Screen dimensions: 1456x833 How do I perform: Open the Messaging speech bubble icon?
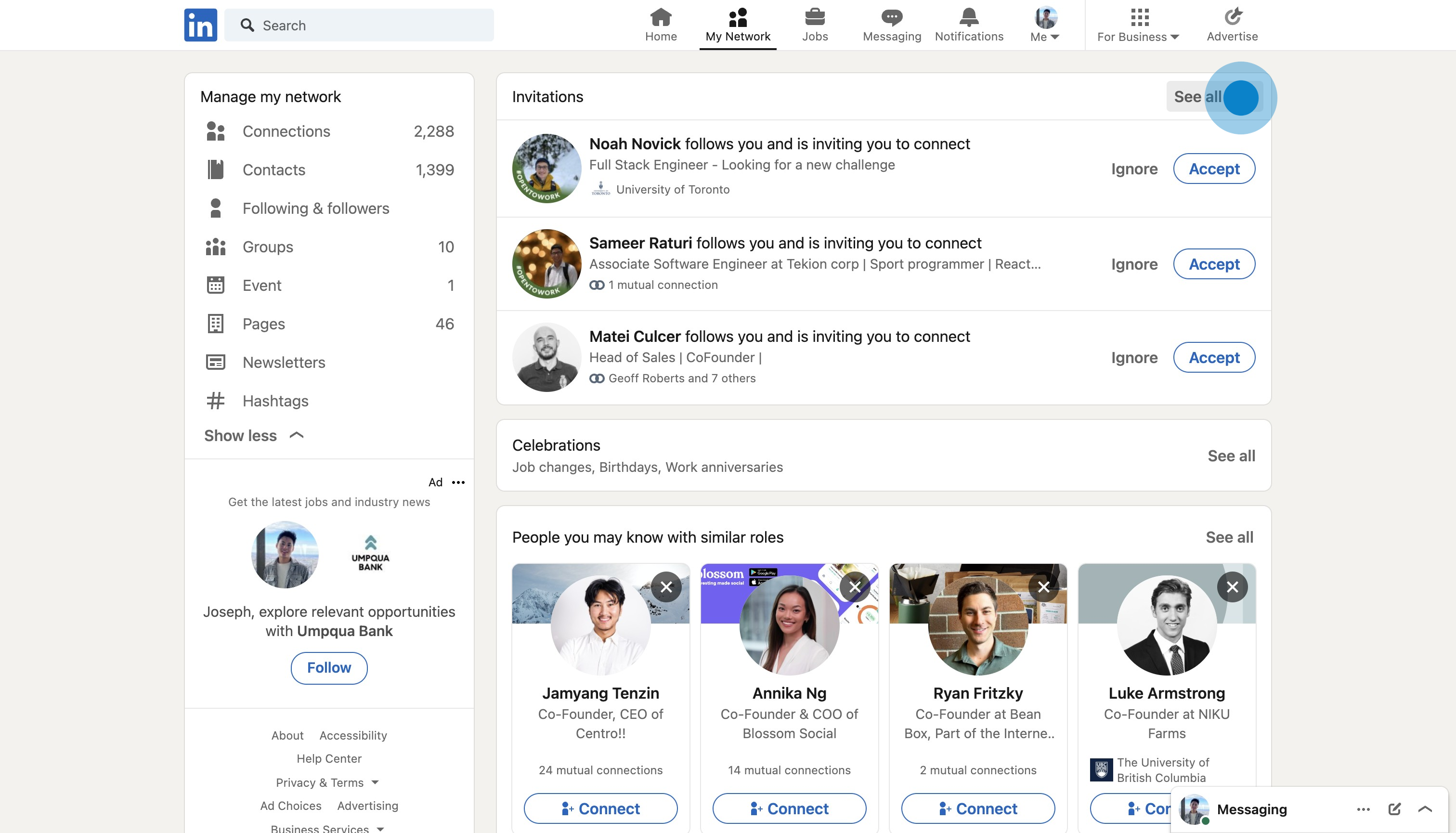coord(891,18)
